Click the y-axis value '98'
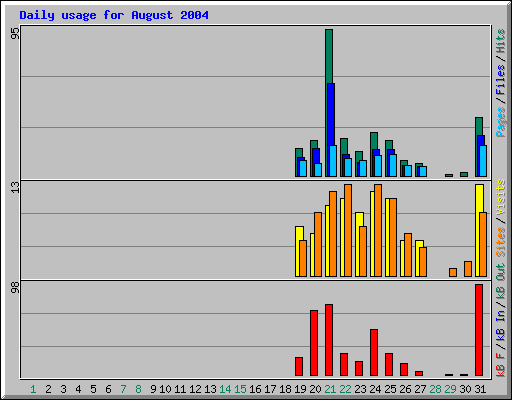Viewport: 512px width, 400px height. pyautogui.click(x=15, y=287)
